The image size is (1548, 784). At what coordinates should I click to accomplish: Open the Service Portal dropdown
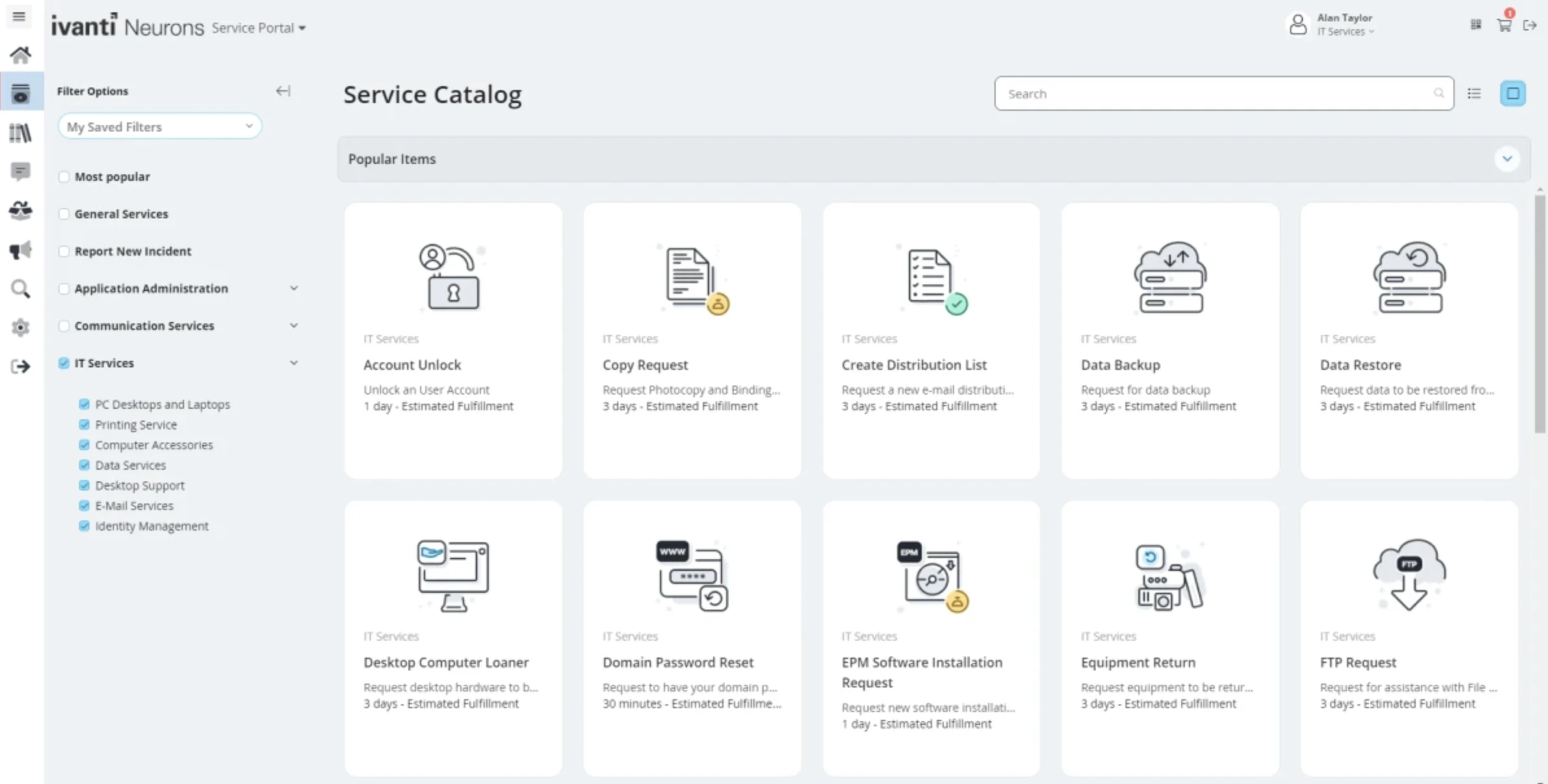pos(258,28)
